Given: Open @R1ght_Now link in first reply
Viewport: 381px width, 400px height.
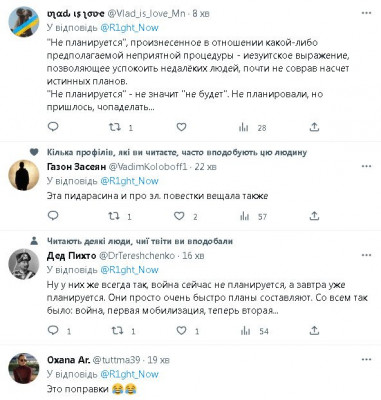Looking at the screenshot, I should pyautogui.click(x=129, y=28).
